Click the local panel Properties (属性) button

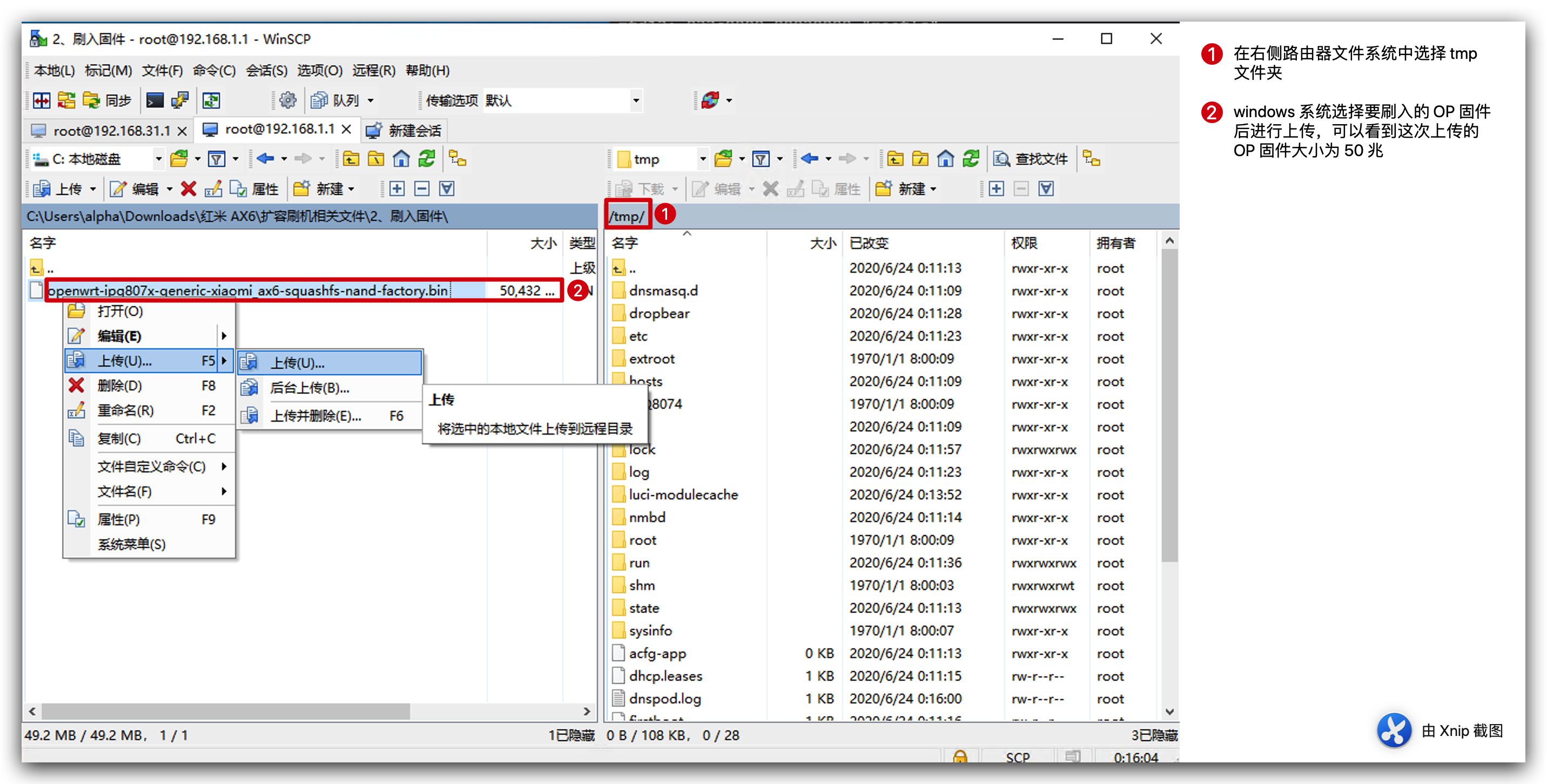[254, 189]
